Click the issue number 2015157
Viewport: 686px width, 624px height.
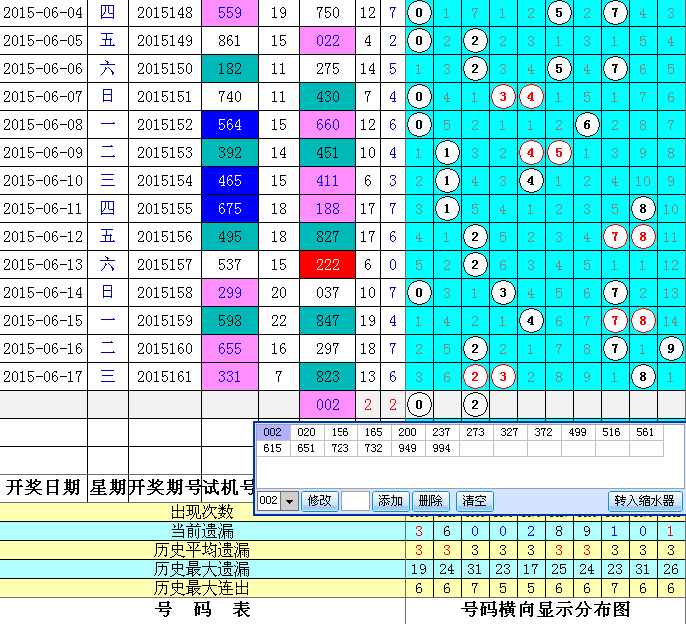(165, 265)
